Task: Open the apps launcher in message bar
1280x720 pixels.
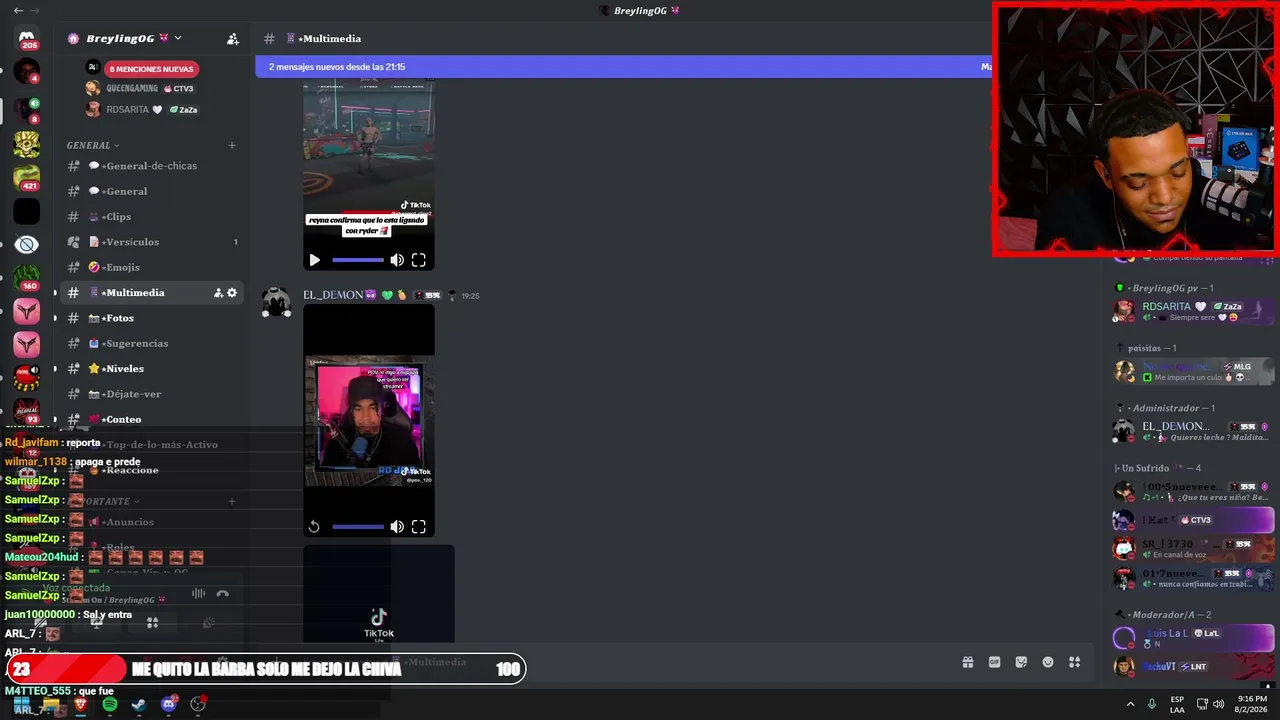Action: [x=1075, y=662]
